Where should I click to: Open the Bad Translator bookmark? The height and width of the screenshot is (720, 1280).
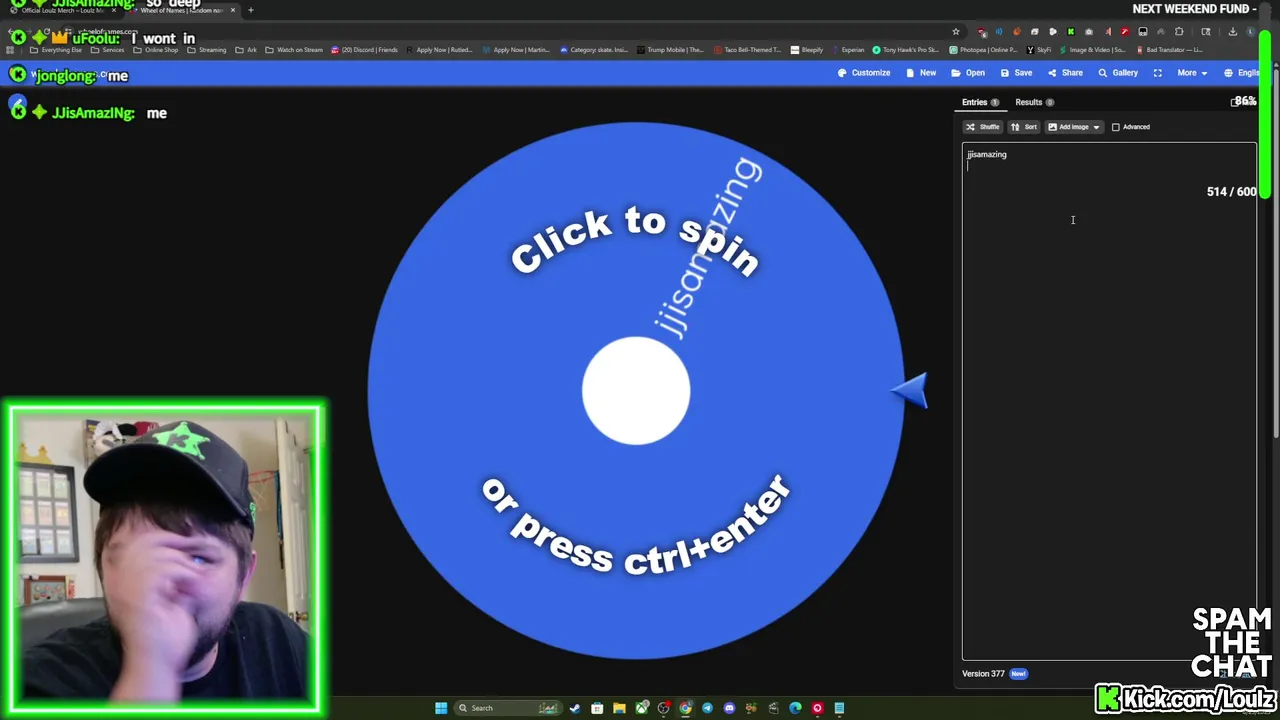1170,50
